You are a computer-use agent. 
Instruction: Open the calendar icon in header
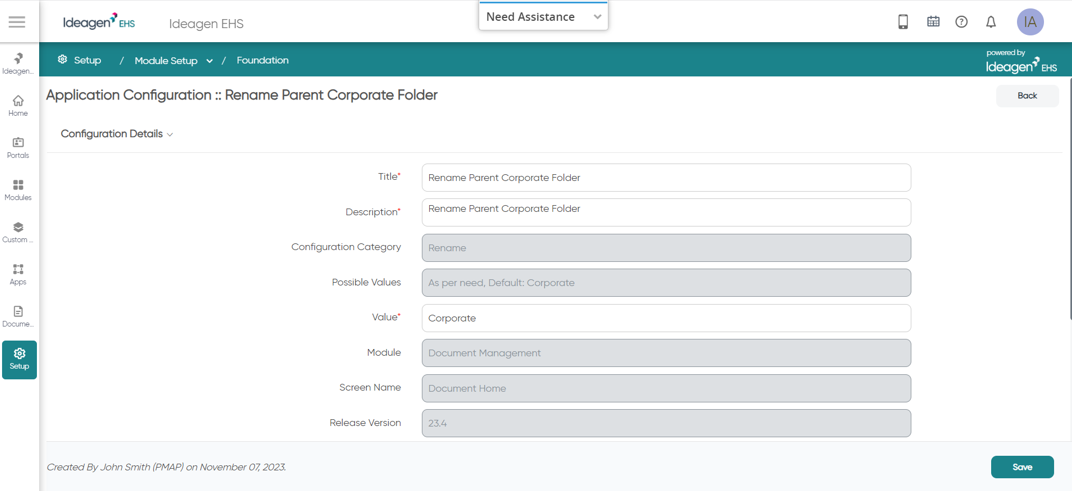(x=933, y=22)
